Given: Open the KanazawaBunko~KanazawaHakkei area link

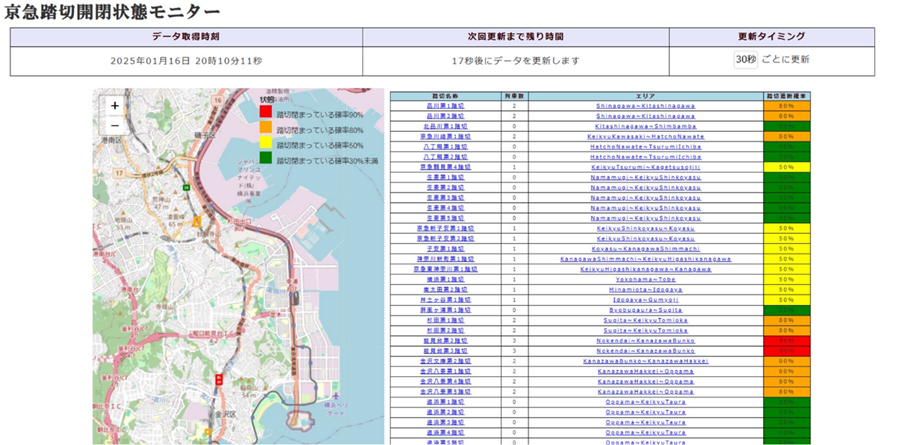Looking at the screenshot, I should (647, 361).
